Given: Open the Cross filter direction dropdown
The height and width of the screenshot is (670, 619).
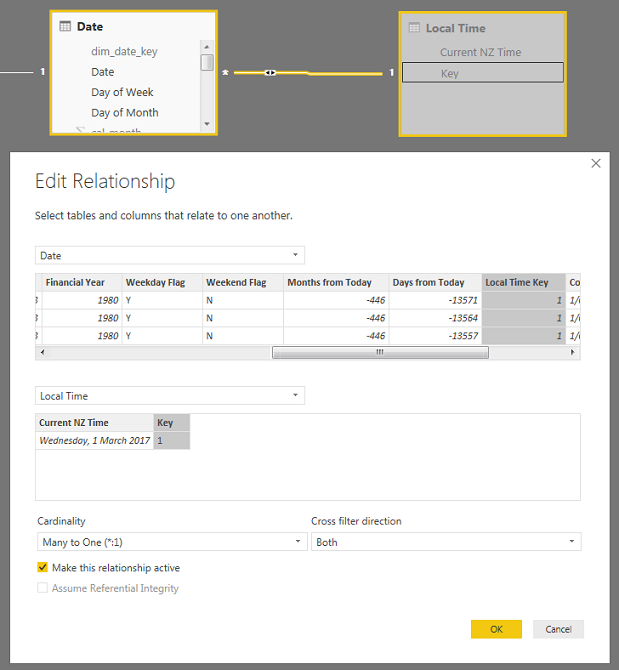Looking at the screenshot, I should [x=446, y=542].
